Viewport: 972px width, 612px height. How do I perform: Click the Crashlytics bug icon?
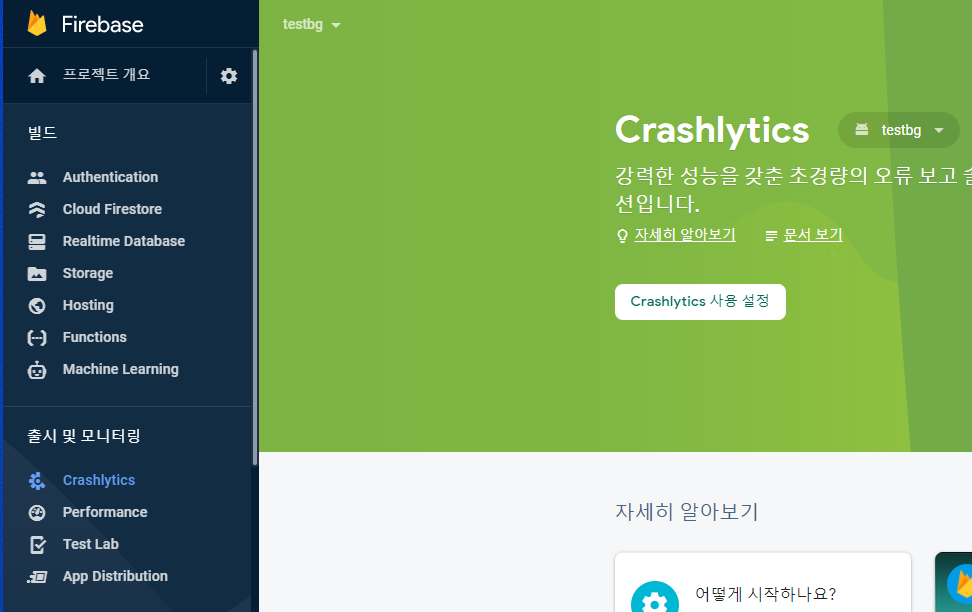(x=37, y=481)
